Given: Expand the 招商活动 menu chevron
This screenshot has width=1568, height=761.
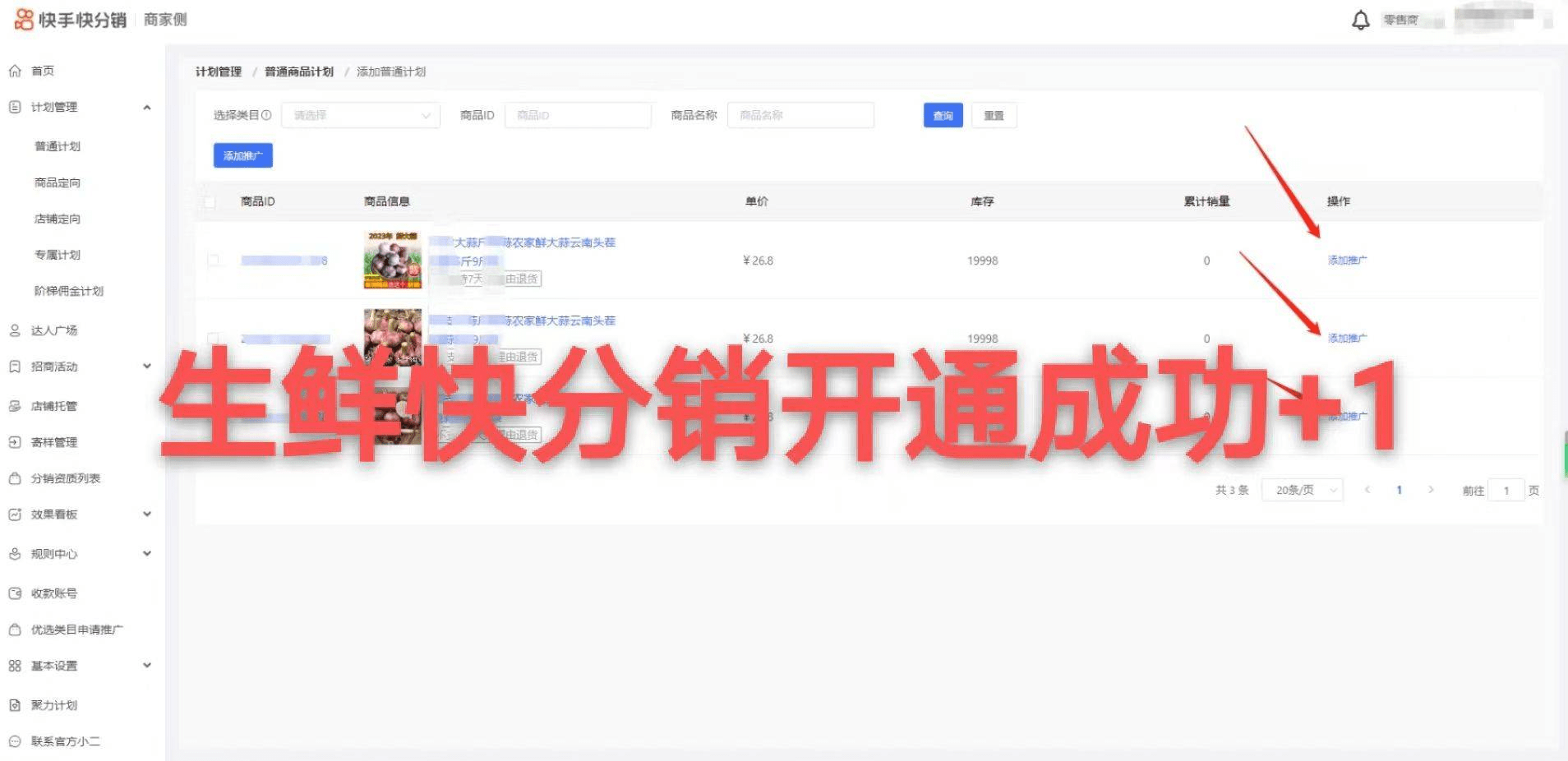Looking at the screenshot, I should point(147,367).
